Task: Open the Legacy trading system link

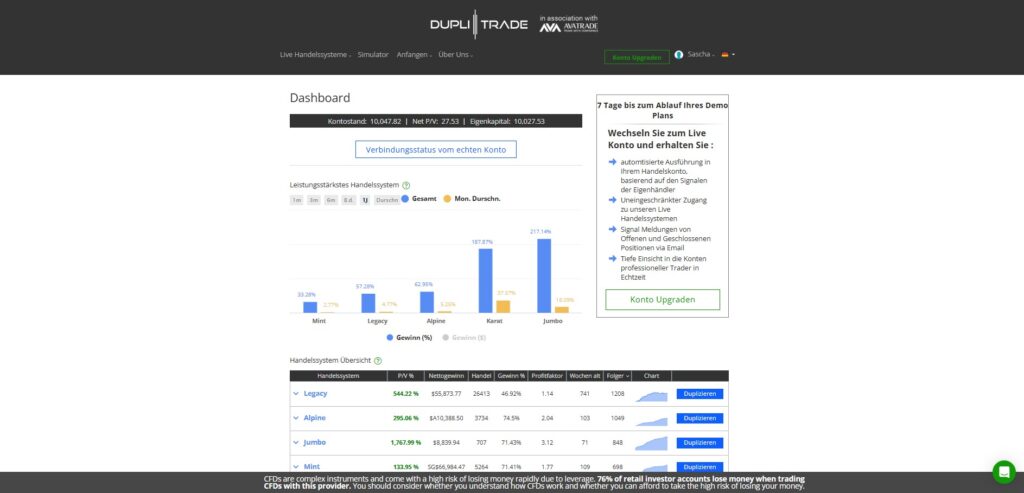Action: (315, 394)
